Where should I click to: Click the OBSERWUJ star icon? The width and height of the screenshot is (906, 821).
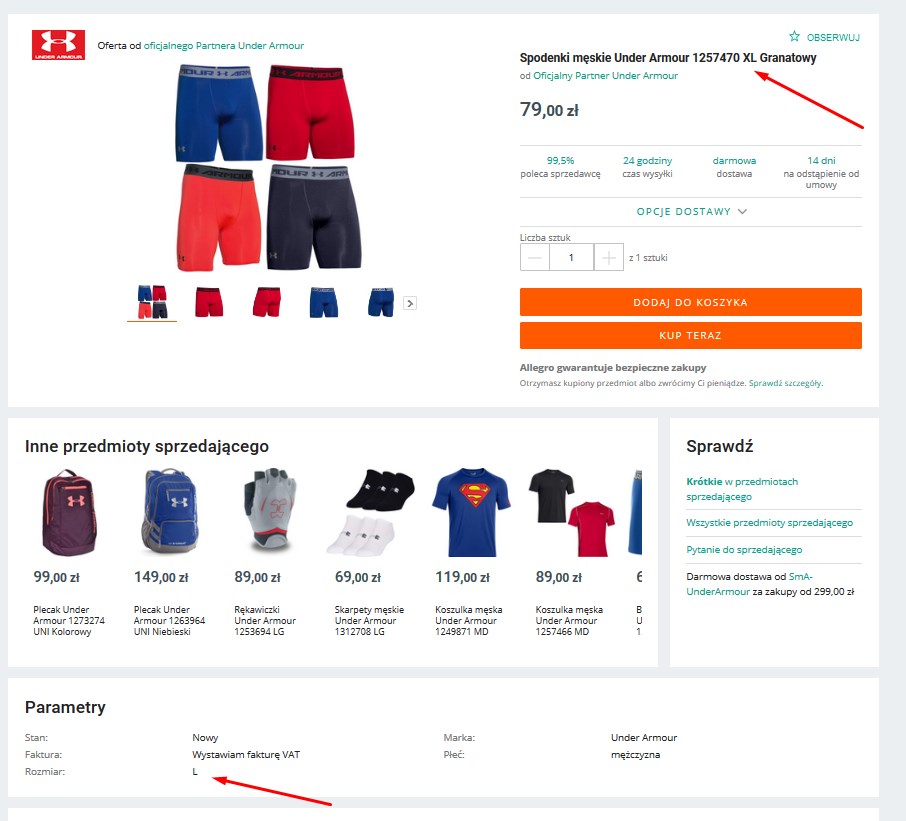(794, 36)
